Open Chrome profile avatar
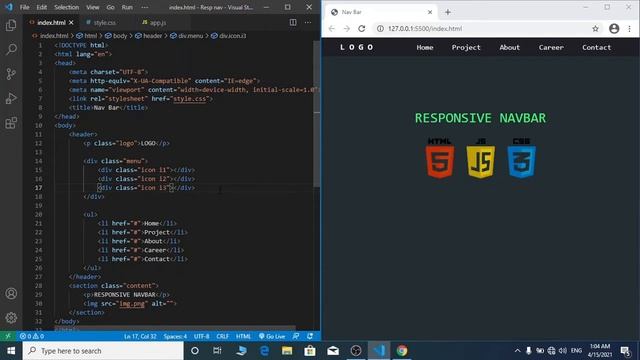The image size is (640, 360). (614, 29)
